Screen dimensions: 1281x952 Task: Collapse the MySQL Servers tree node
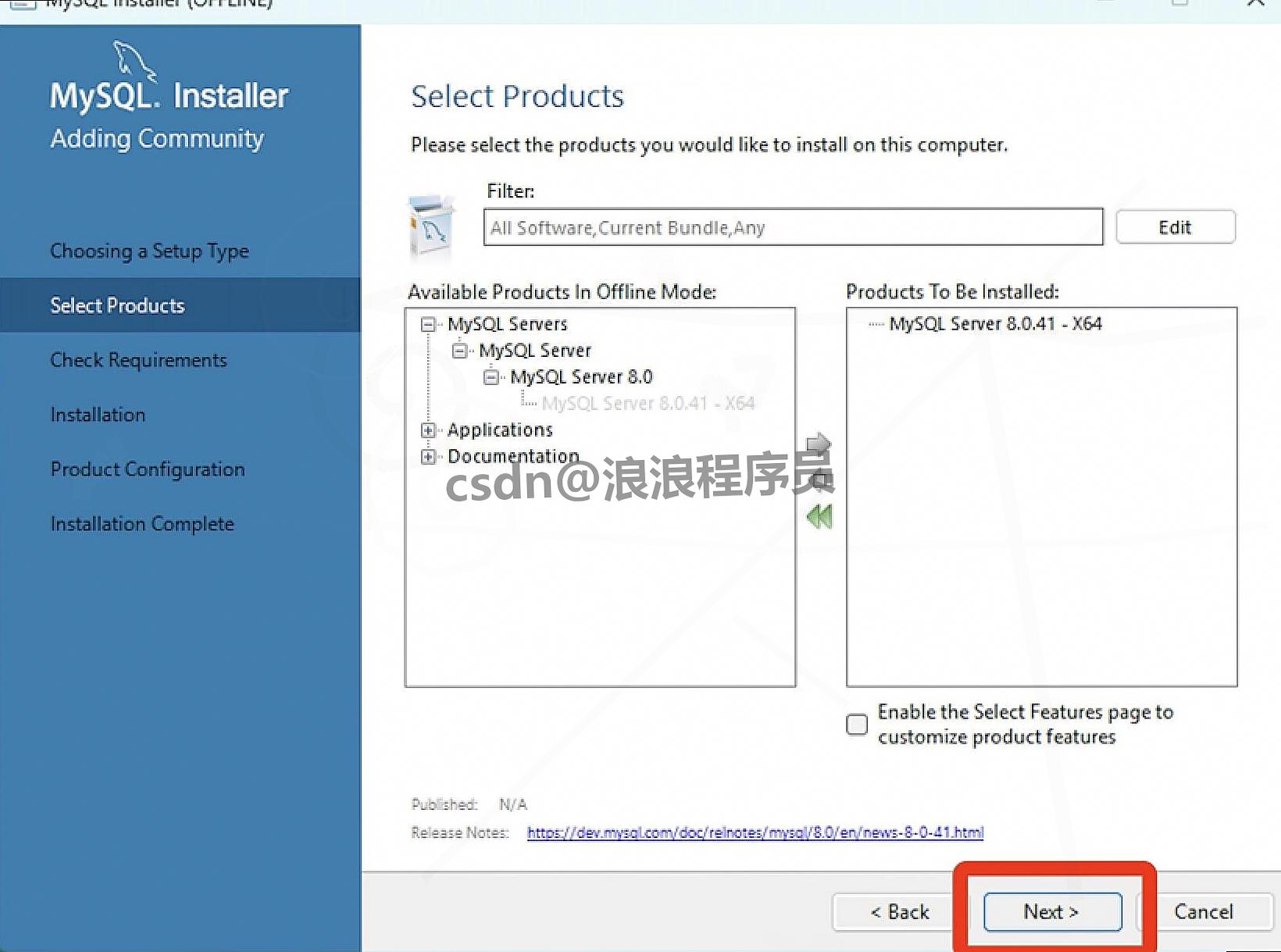(427, 324)
